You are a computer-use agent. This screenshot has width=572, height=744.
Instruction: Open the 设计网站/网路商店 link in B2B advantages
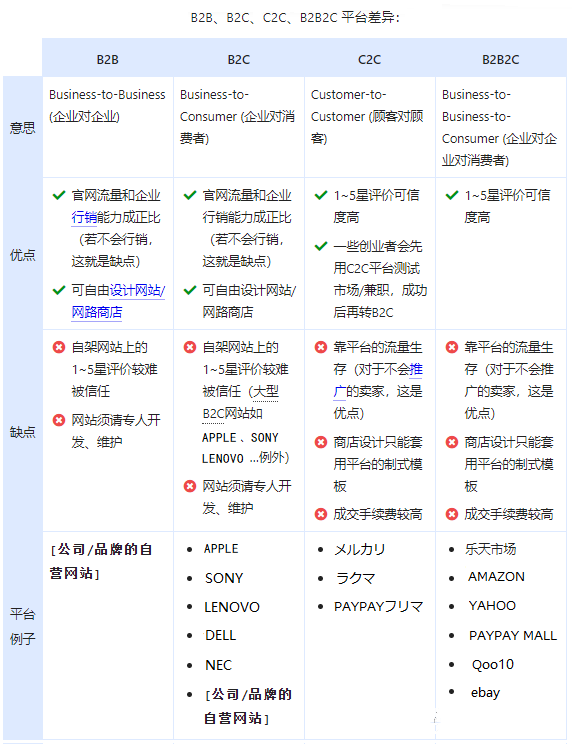point(118,301)
